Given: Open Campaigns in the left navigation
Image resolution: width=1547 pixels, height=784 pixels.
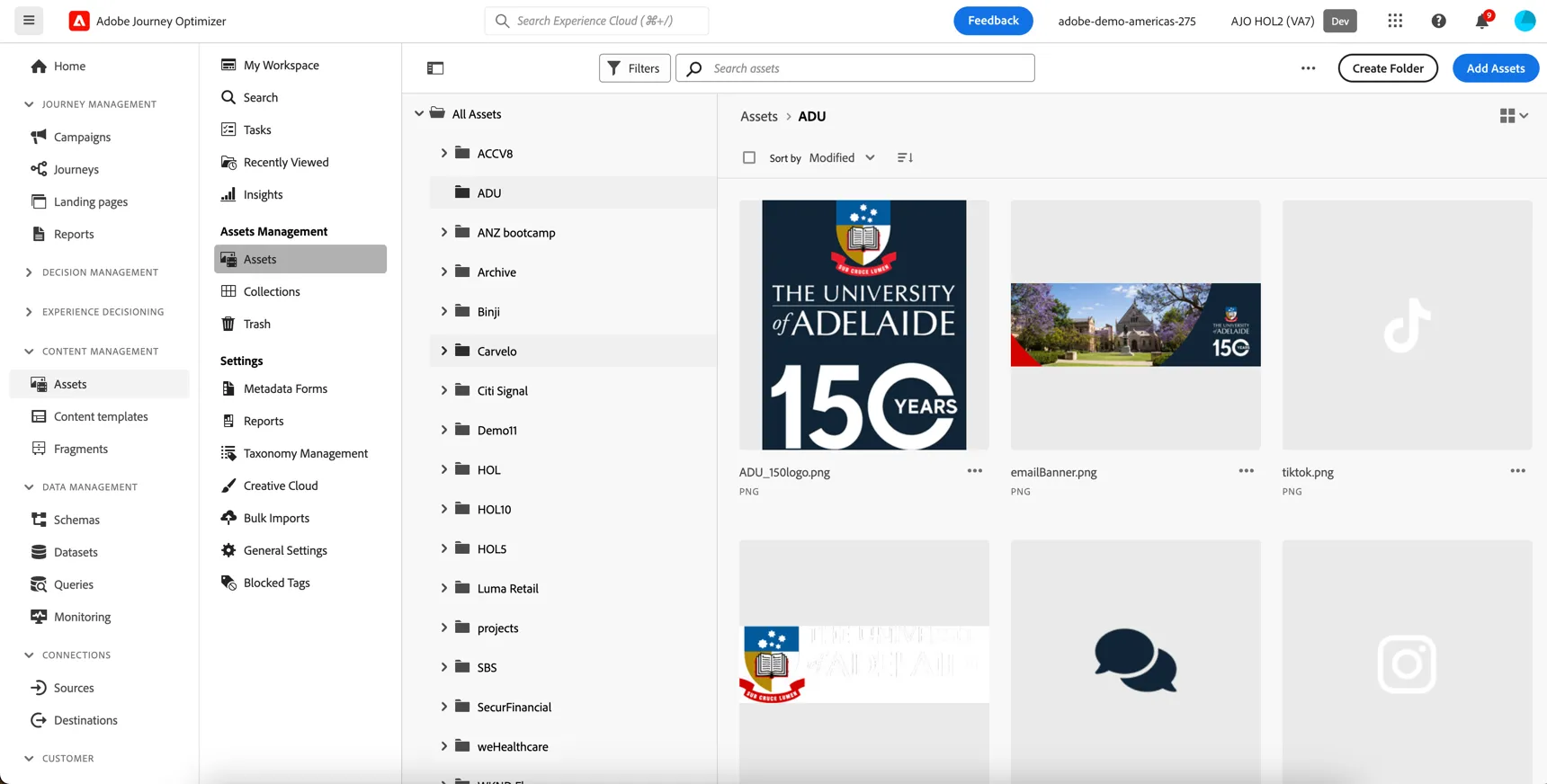Looking at the screenshot, I should (82, 137).
